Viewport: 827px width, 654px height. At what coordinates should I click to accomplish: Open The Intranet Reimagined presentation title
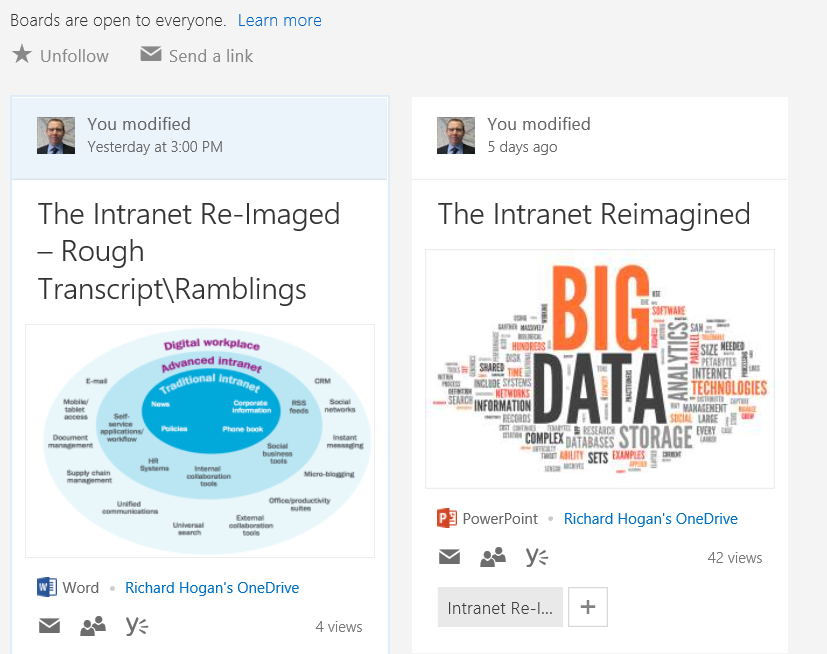click(x=594, y=213)
